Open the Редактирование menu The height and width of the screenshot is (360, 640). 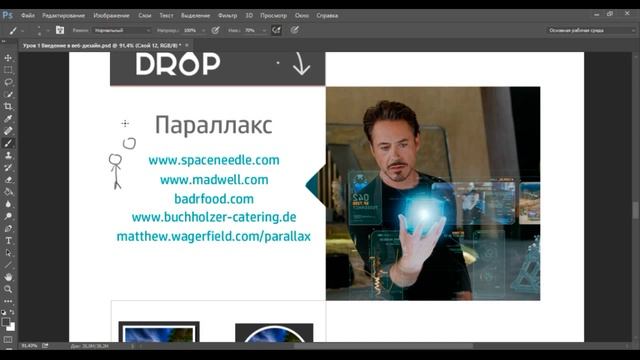[x=64, y=16]
